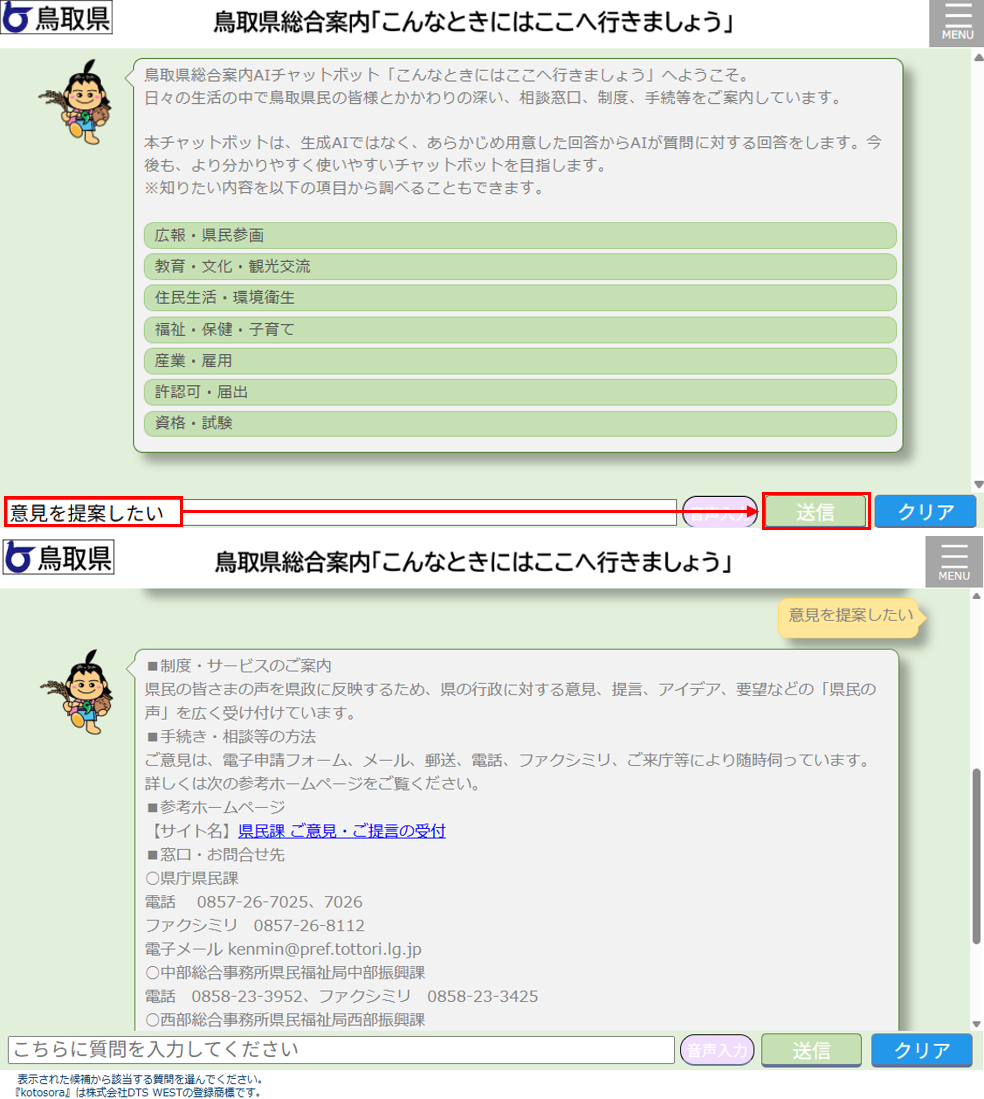Select the 広報・県民参画 category
Image resolution: width=984 pixels, height=1099 pixels.
point(519,235)
